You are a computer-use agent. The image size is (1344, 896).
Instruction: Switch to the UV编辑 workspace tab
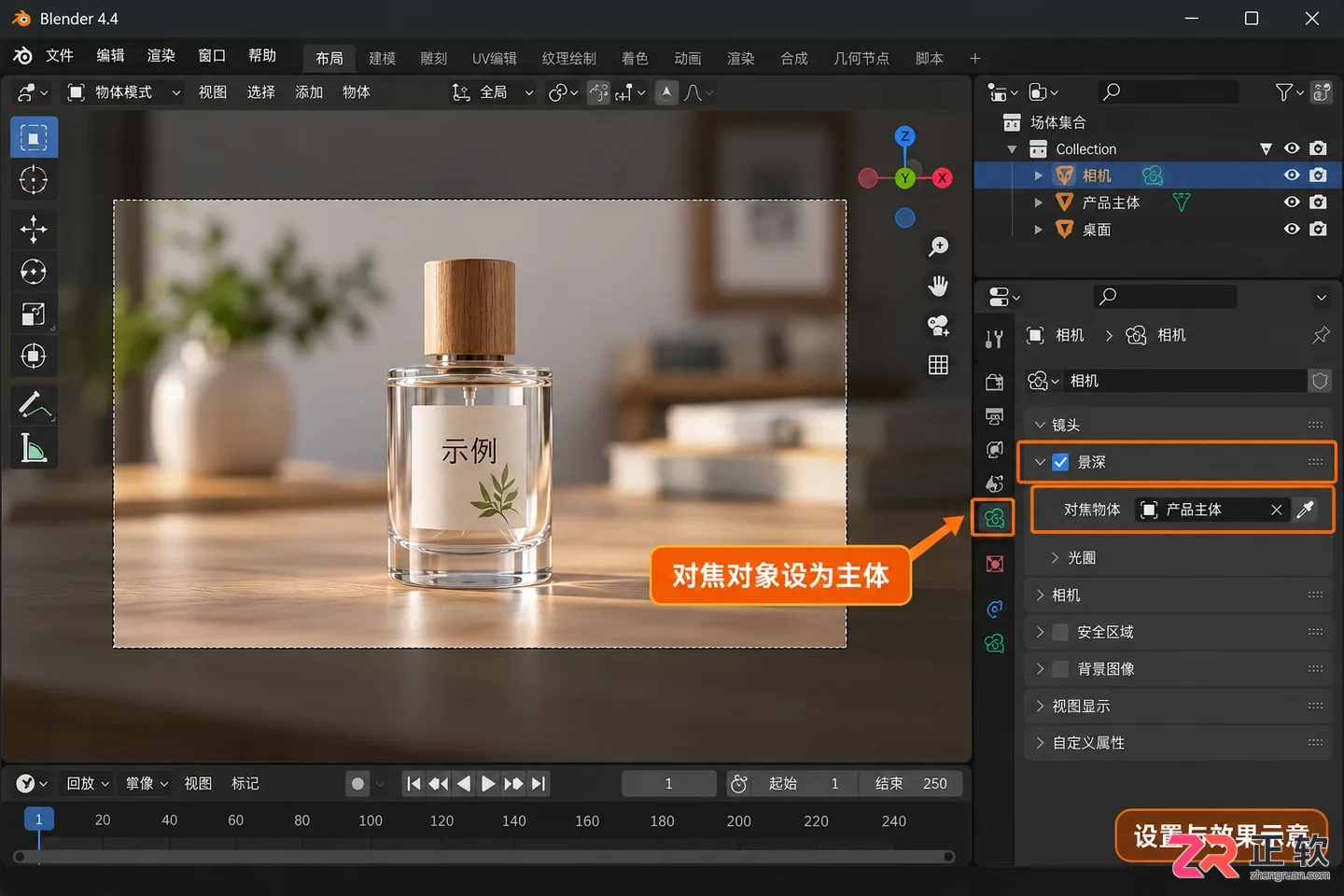494,58
